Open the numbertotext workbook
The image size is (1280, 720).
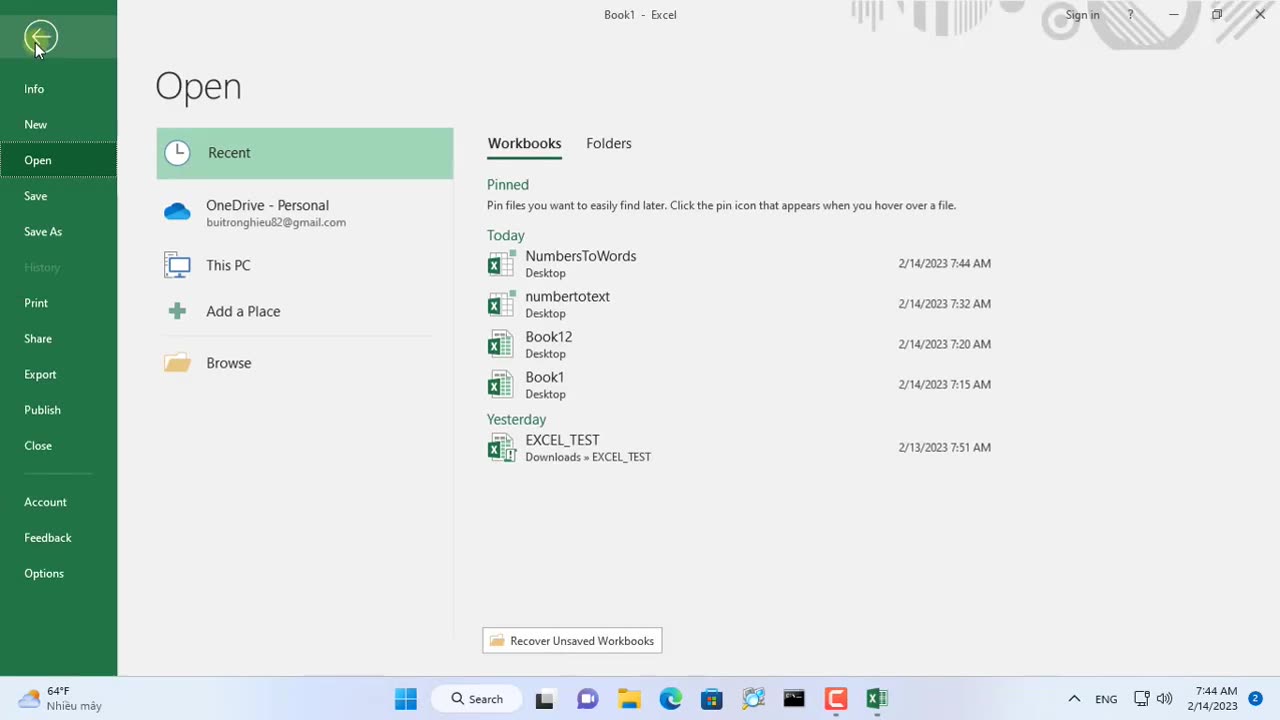point(740,304)
